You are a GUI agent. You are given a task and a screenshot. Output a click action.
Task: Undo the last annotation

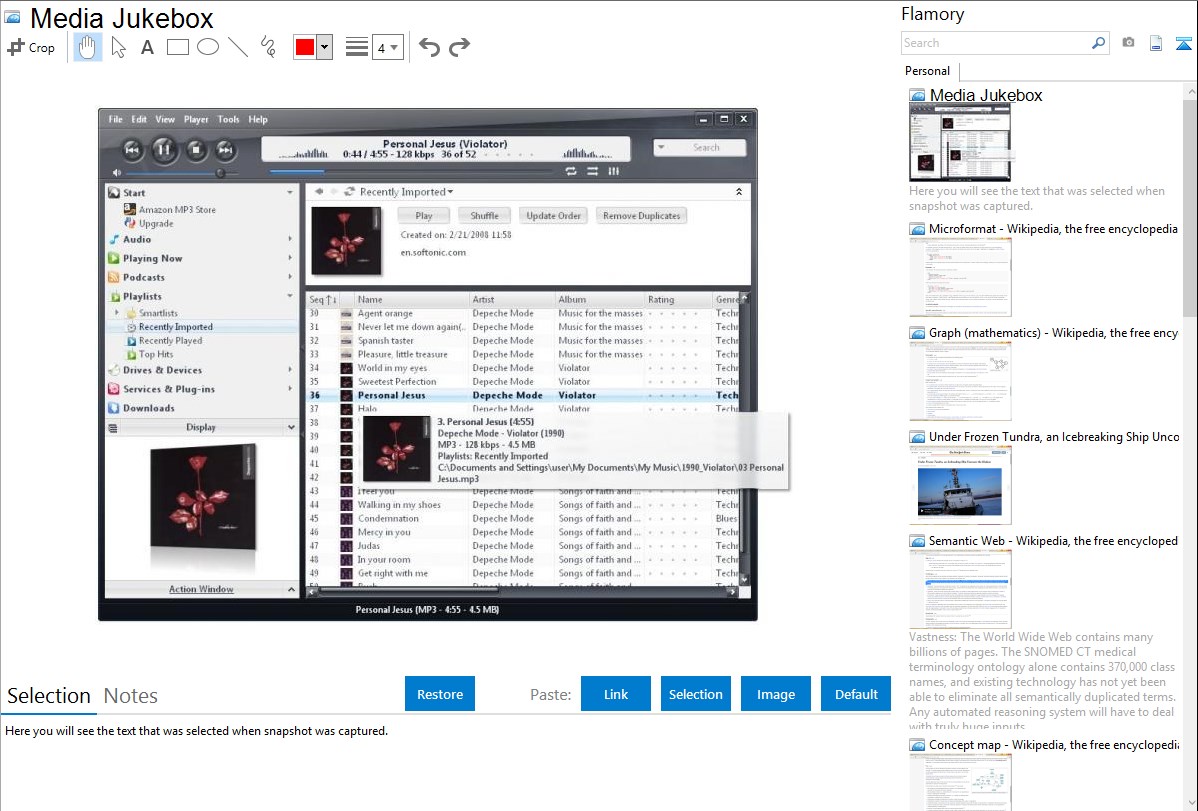click(x=429, y=47)
